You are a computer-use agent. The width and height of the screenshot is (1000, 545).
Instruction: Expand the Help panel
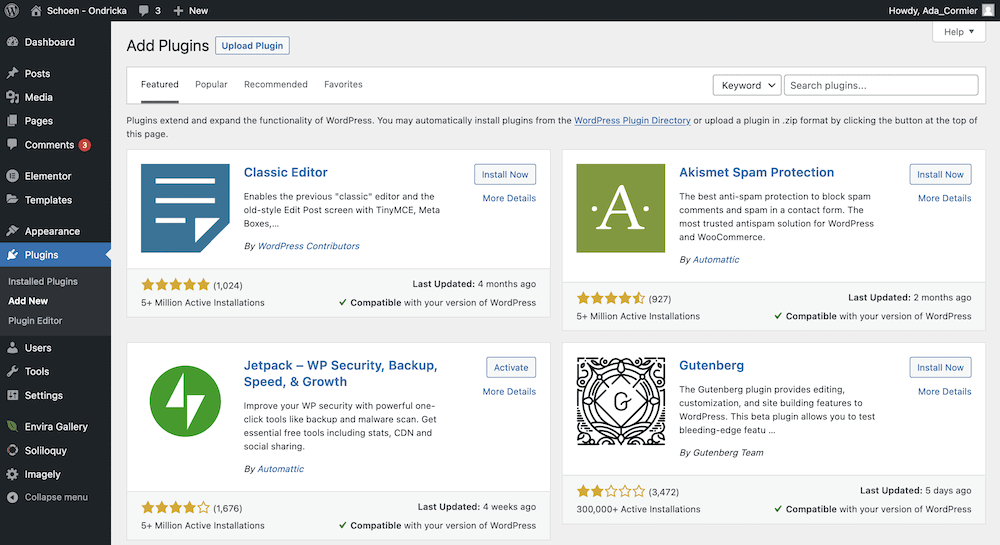click(959, 32)
